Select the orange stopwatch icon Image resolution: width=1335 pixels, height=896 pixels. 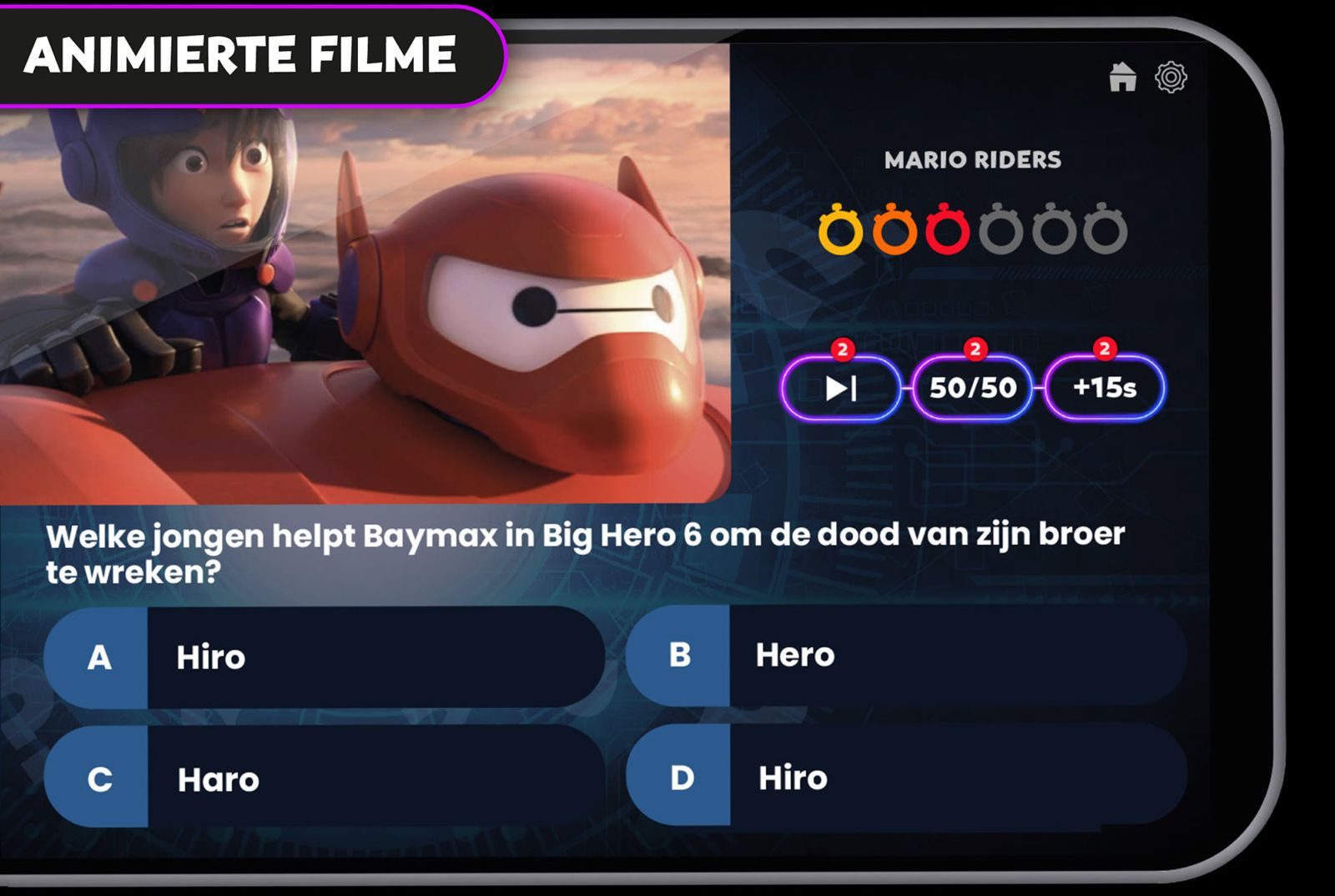[x=894, y=229]
